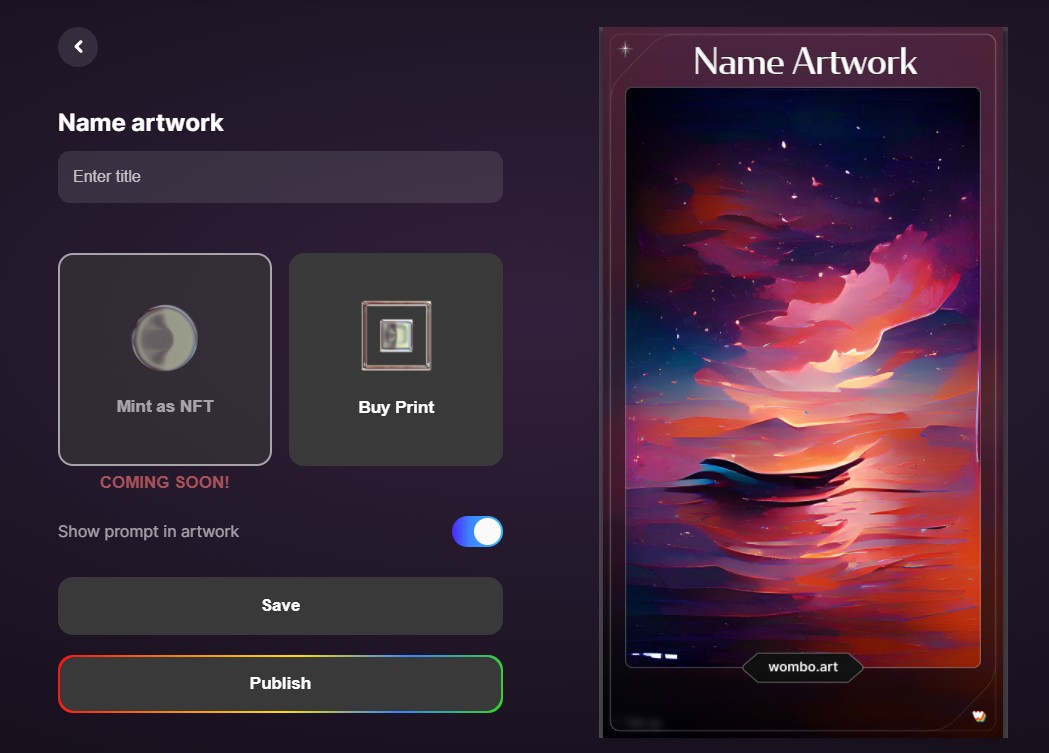Click the sparkle star on the card corner
Image resolution: width=1049 pixels, height=753 pixels.
626,48
